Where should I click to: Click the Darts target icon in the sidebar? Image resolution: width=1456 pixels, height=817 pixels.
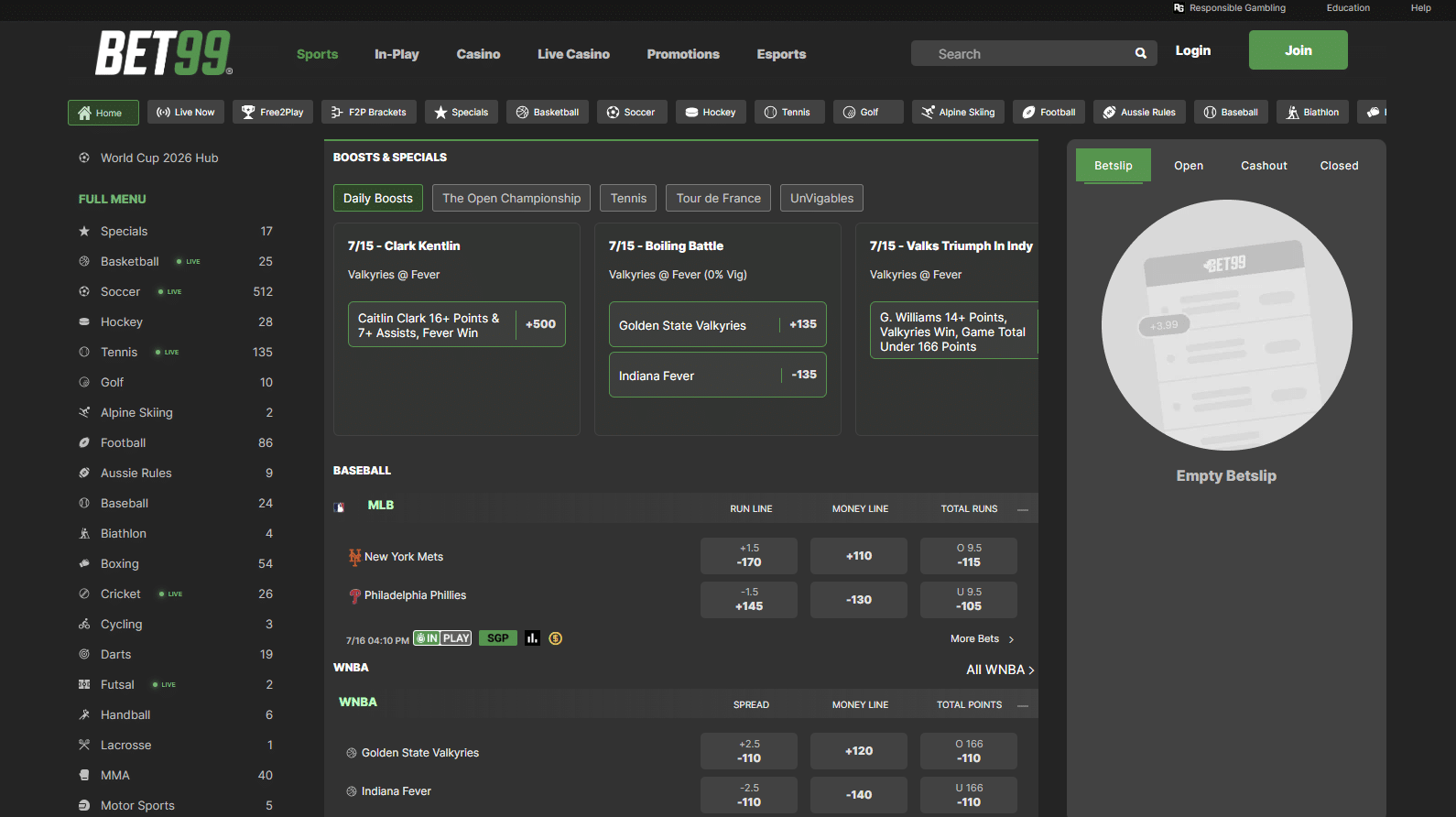point(84,655)
